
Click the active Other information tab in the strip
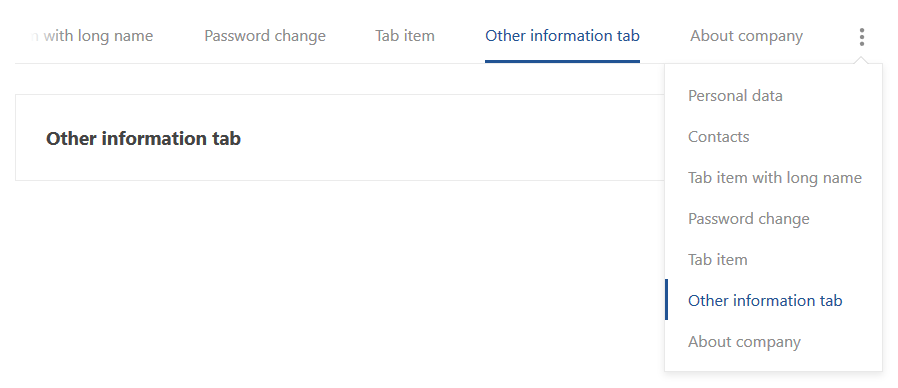click(562, 36)
